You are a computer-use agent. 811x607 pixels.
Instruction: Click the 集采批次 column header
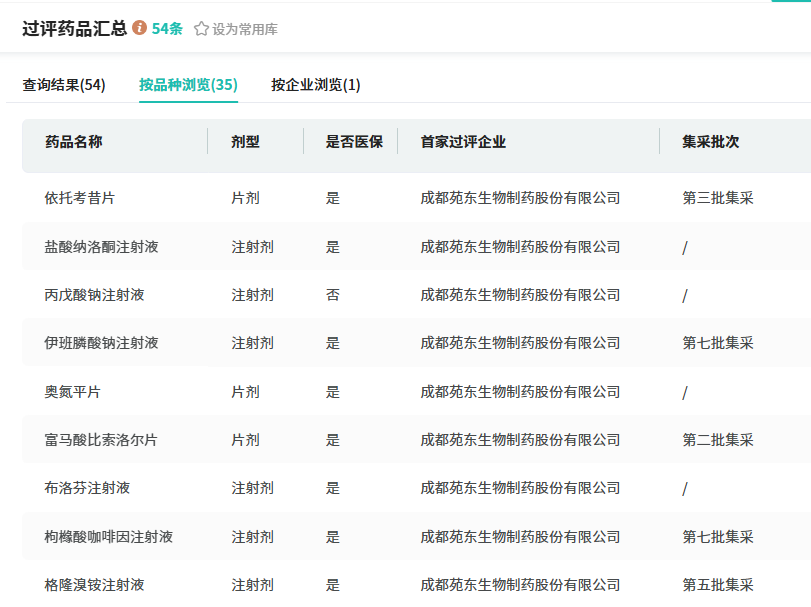point(711,142)
